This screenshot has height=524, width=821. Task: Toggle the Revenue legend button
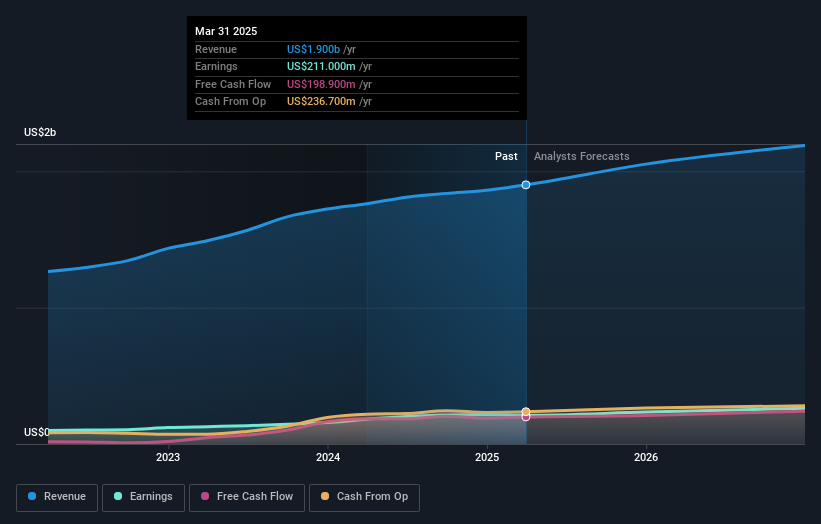pyautogui.click(x=57, y=497)
